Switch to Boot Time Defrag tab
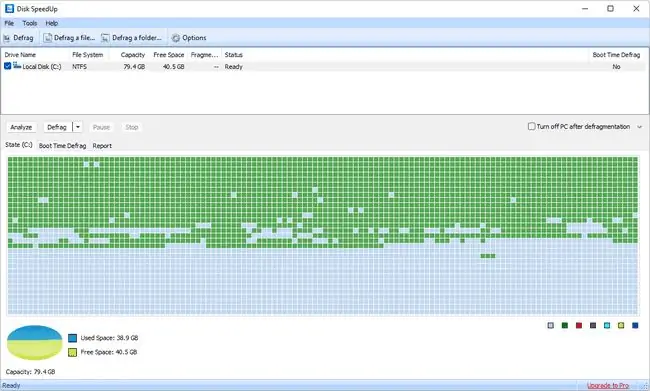Image resolution: width=650 pixels, height=391 pixels. 62,146
